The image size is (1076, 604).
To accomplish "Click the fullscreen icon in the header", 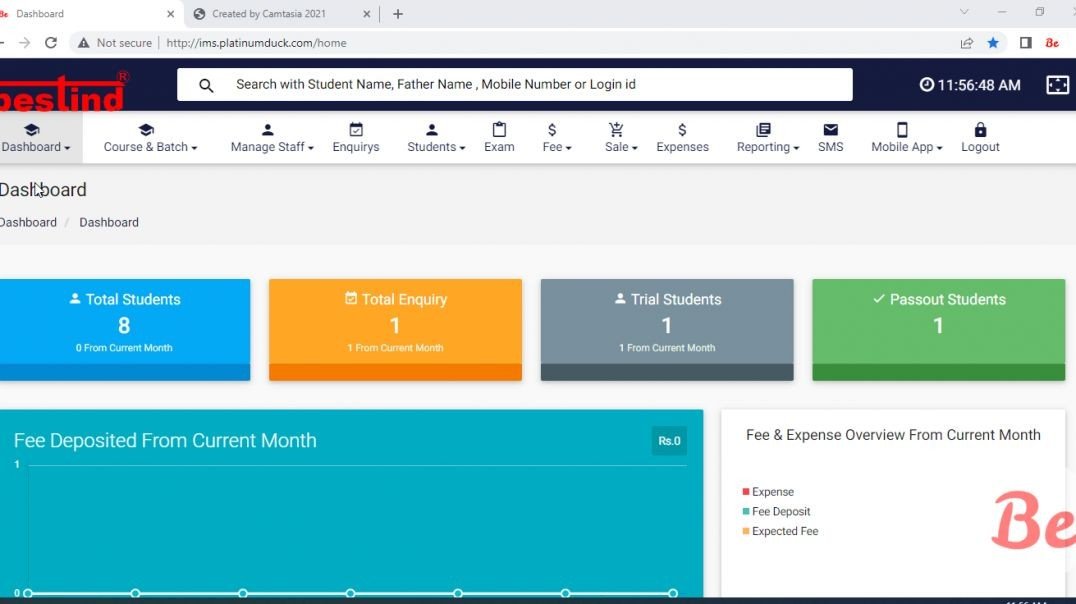I will pyautogui.click(x=1058, y=86).
